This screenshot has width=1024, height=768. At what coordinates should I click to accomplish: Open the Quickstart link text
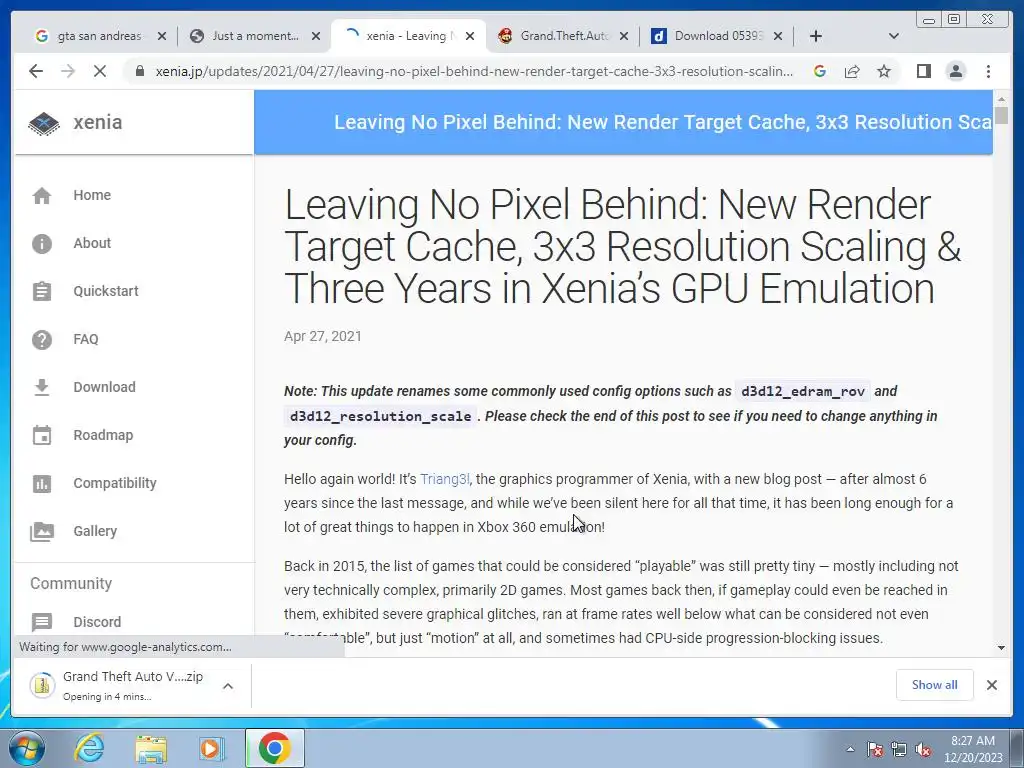click(106, 291)
